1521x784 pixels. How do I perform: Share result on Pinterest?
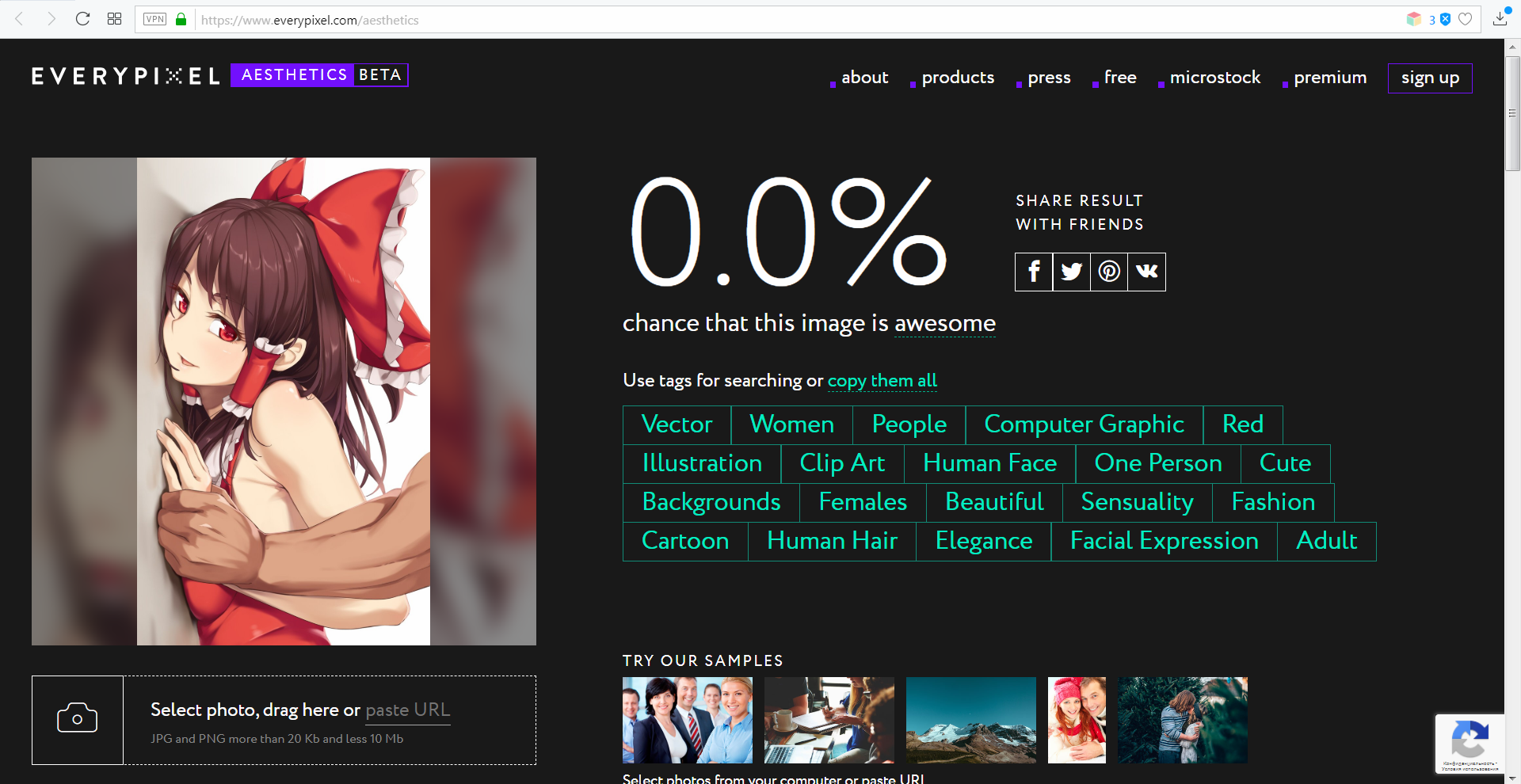[x=1109, y=272]
